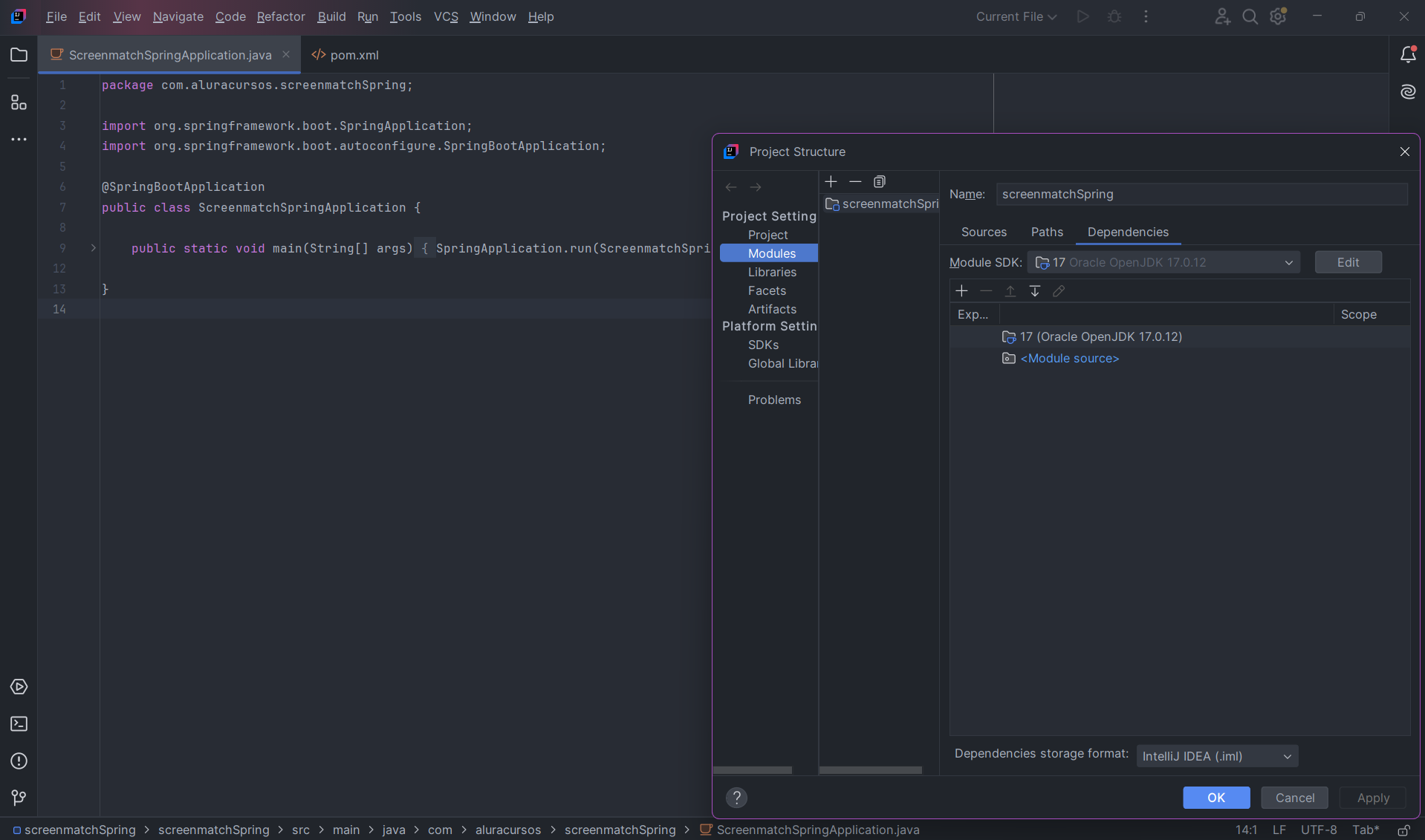Close the ScreenmatchSpringApplication.java tab
Screen dimensions: 1425x840
click(286, 54)
